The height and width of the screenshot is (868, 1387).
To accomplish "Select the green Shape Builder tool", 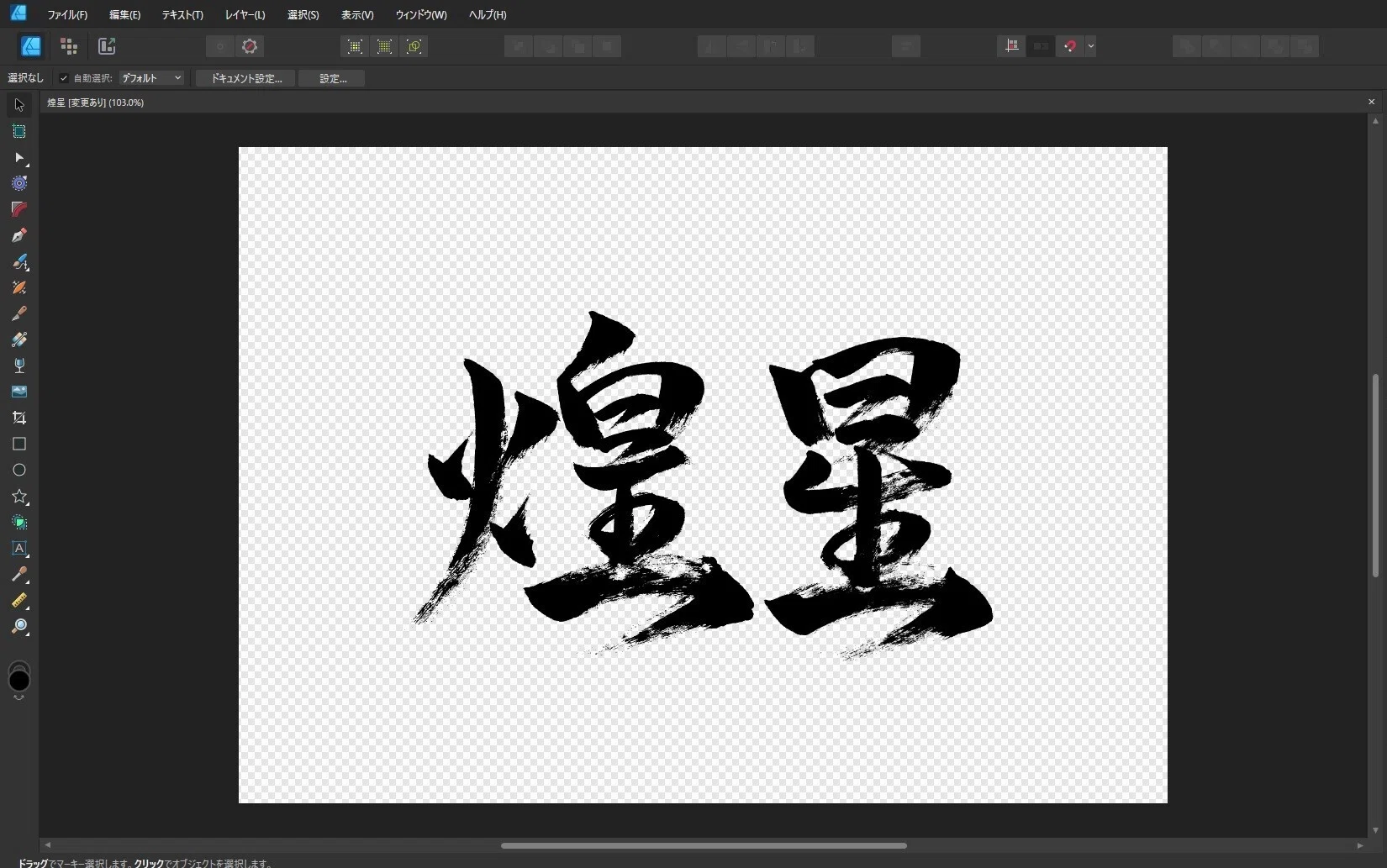I will 18,522.
